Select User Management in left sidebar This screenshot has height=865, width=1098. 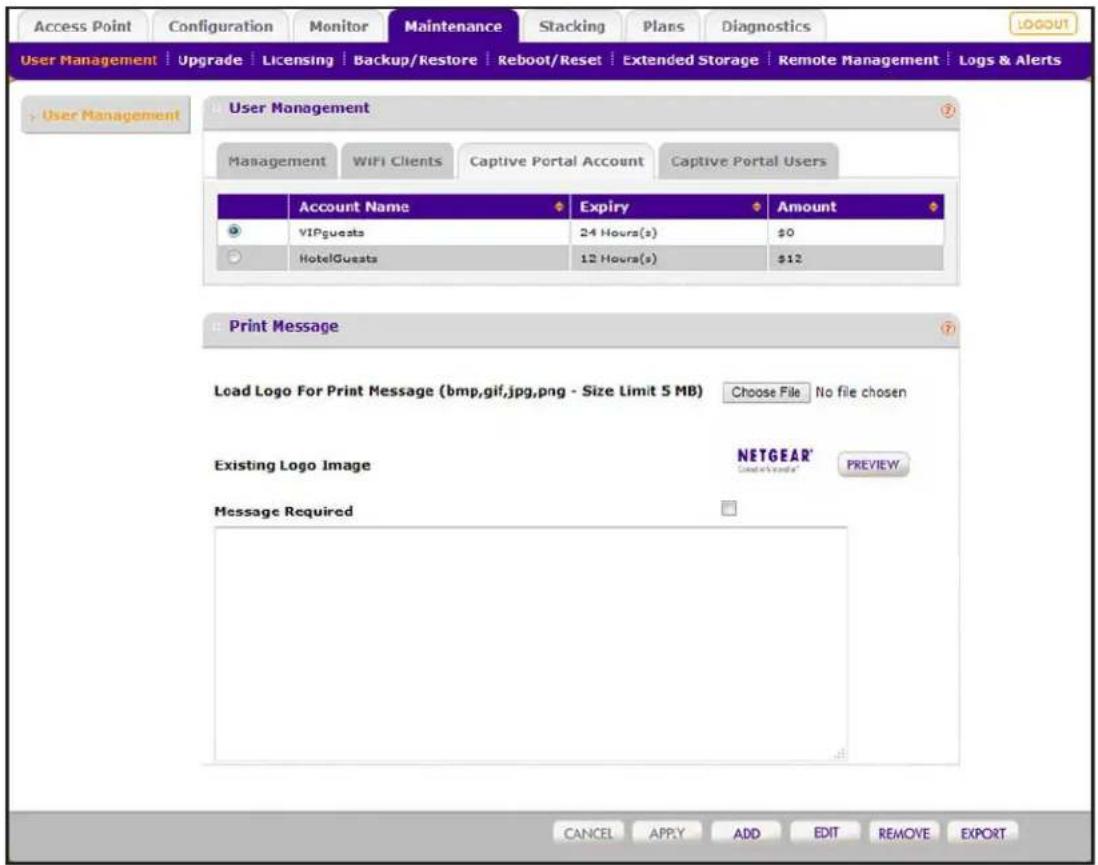coord(106,115)
